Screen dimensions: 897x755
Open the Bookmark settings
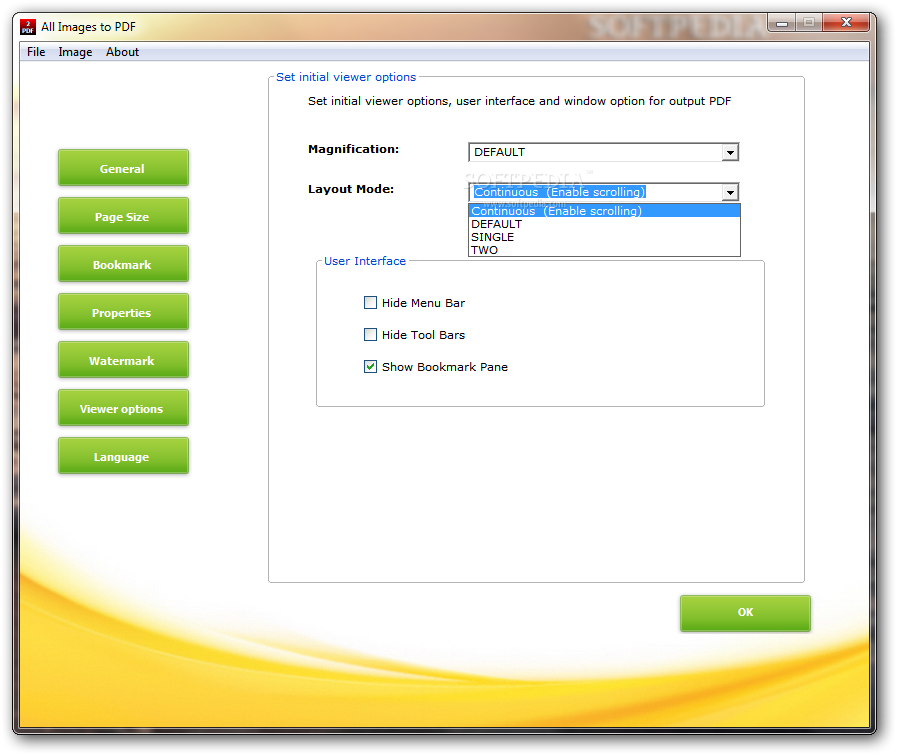(x=123, y=264)
